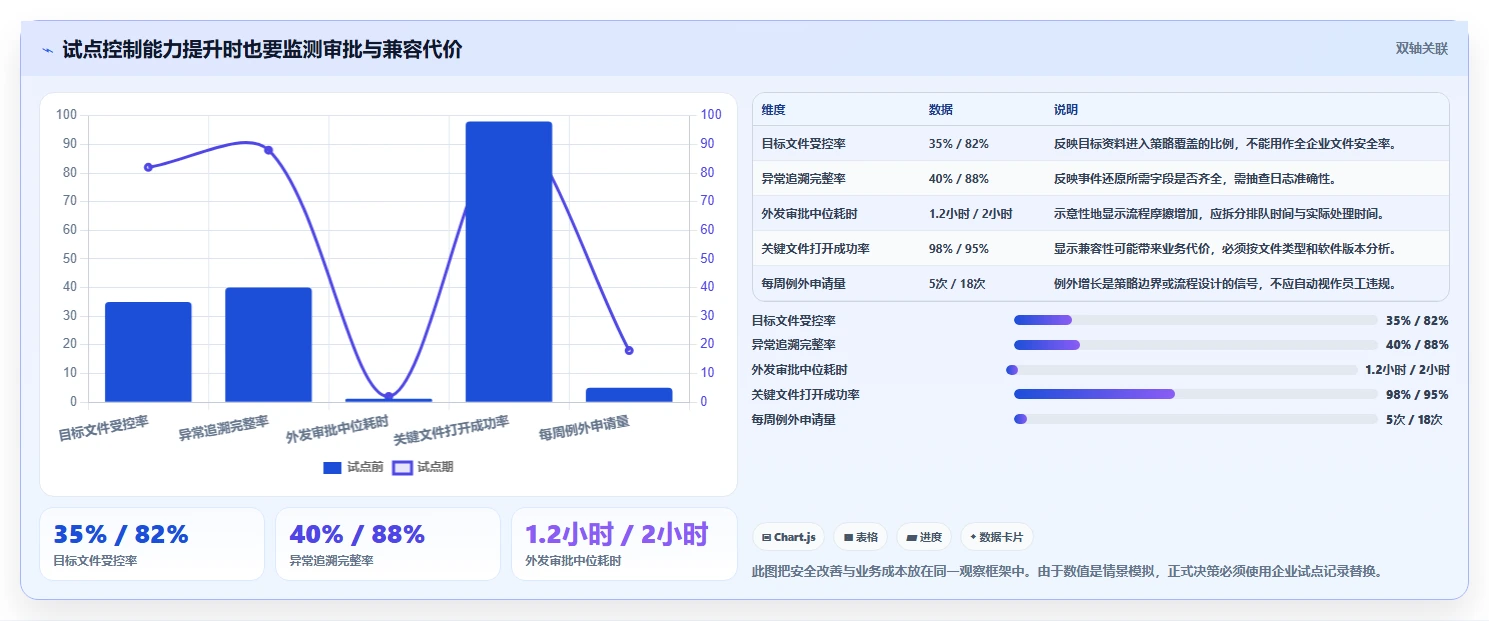
Task: Click the 5次 / 18次 table cell
Action: tap(957, 284)
